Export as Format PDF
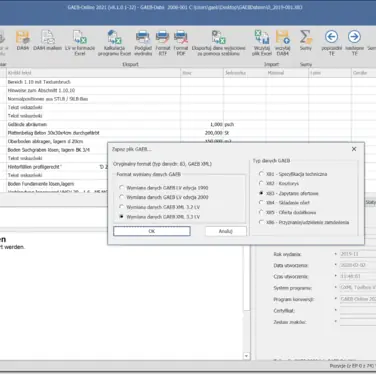 click(181, 43)
